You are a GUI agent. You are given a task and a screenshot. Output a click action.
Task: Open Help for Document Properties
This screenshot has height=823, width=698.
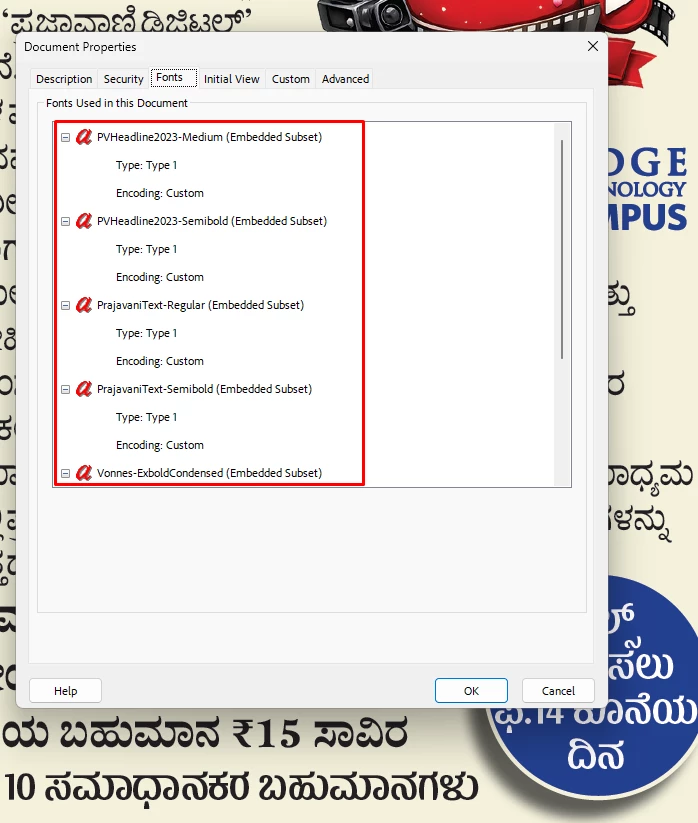click(x=66, y=691)
